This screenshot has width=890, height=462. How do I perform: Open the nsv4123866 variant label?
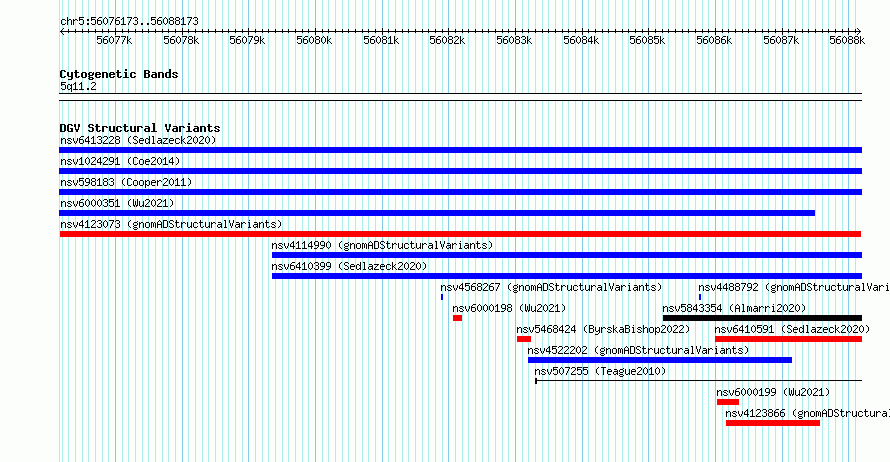coord(808,413)
